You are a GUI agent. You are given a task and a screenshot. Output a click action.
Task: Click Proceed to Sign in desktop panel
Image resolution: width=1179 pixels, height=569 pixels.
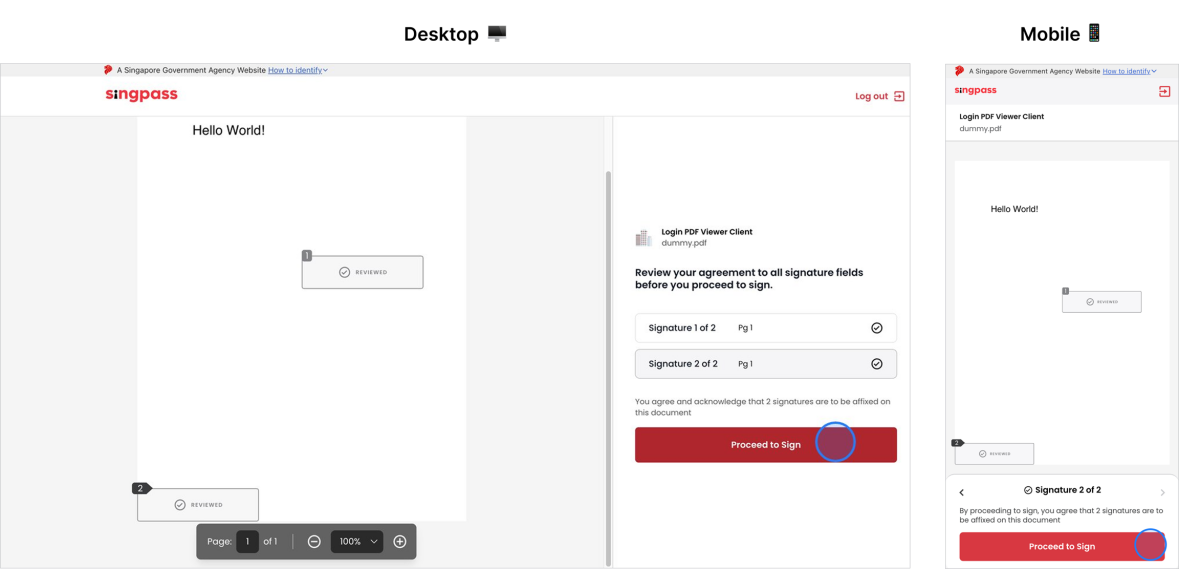pos(765,445)
